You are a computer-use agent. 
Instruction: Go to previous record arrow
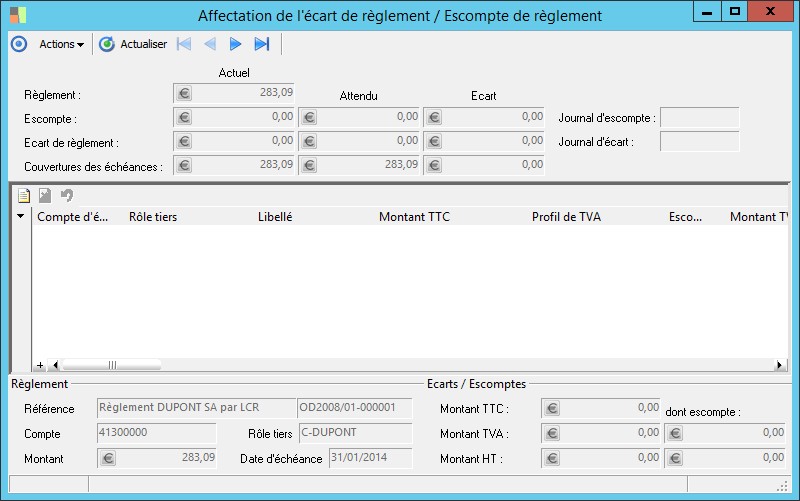(x=210, y=44)
